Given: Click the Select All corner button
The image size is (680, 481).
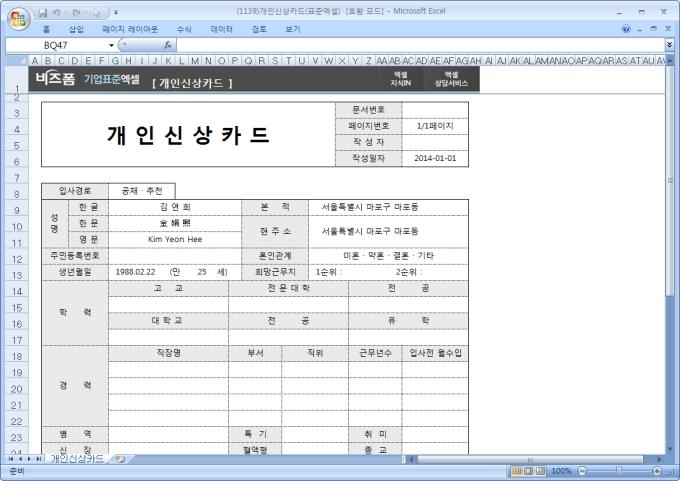Looking at the screenshot, I should click(x=17, y=61).
